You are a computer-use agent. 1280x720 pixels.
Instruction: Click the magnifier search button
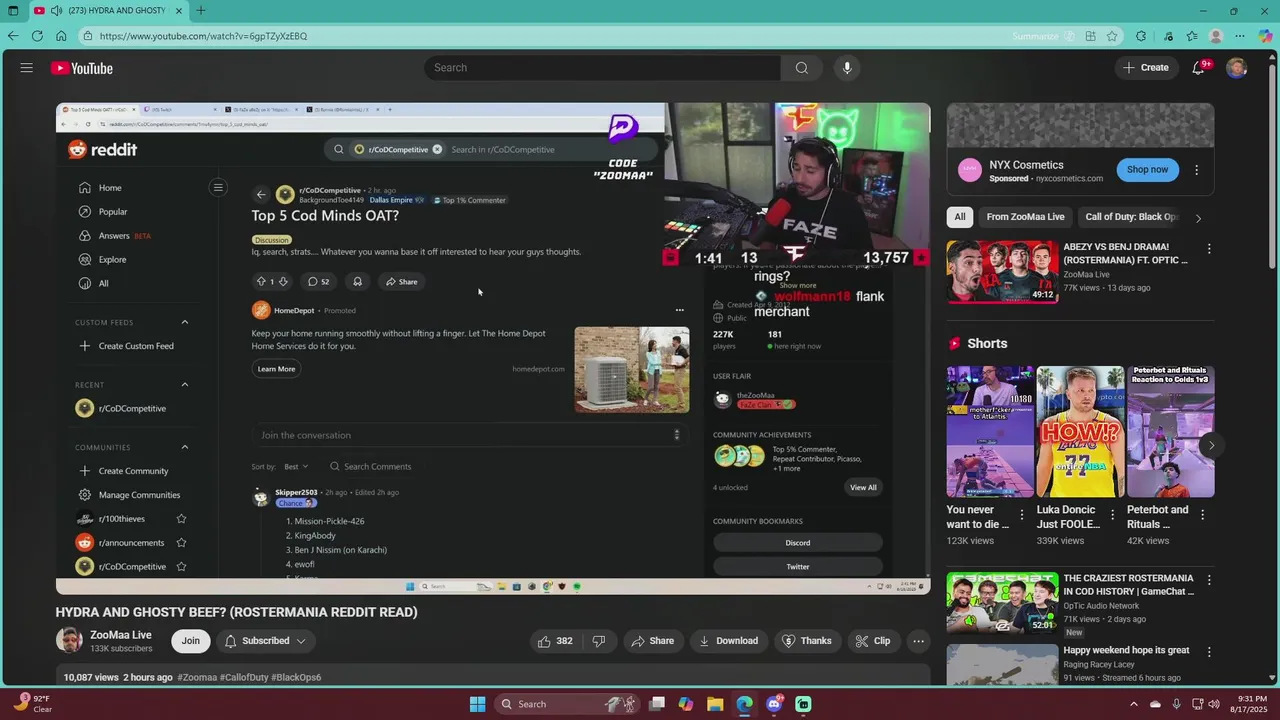801,68
